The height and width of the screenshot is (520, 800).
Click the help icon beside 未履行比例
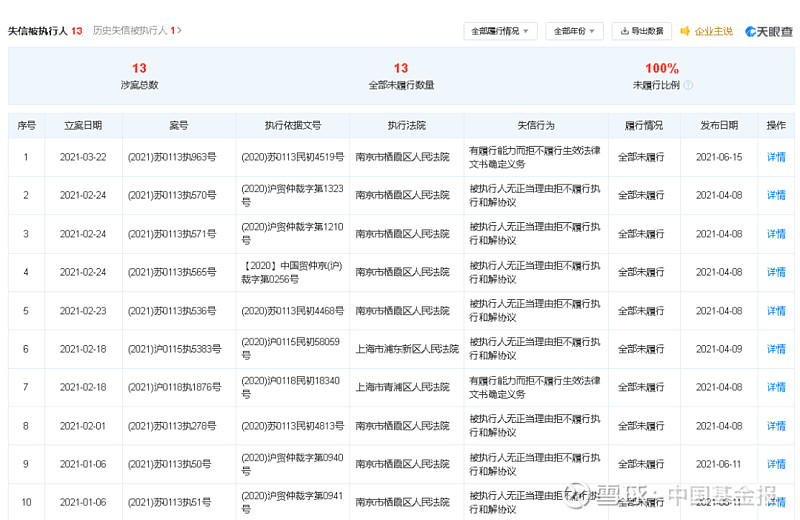point(688,85)
